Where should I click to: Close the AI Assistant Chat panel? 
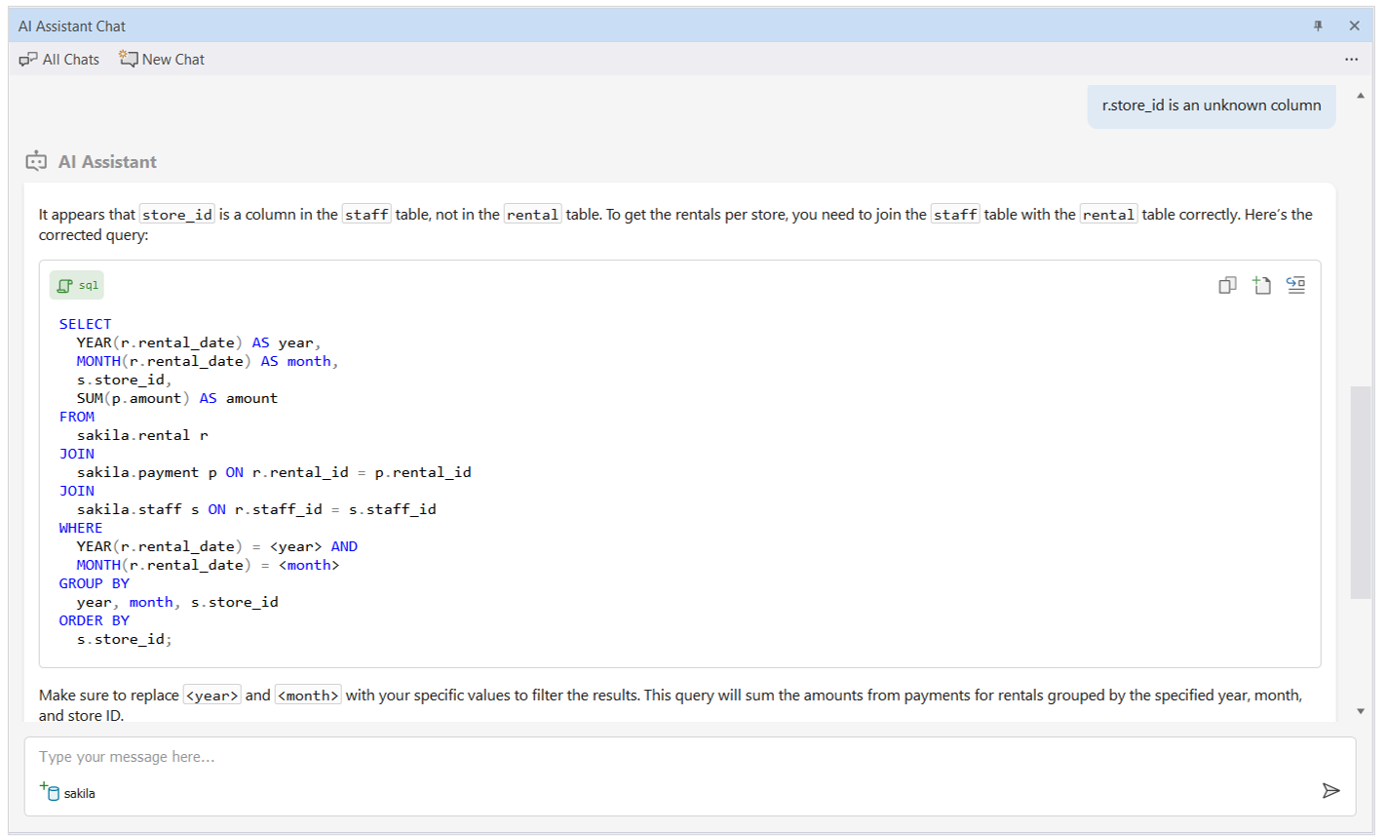click(1354, 26)
